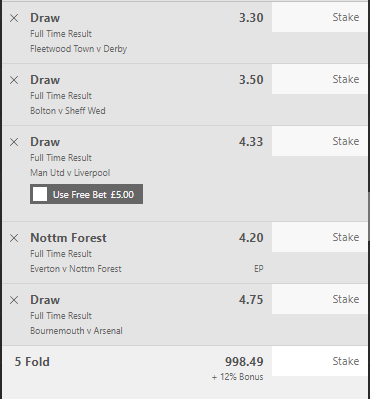370x399 pixels.
Task: Remove the Man Utd v Liverpool draw selection
Action: coord(14,142)
